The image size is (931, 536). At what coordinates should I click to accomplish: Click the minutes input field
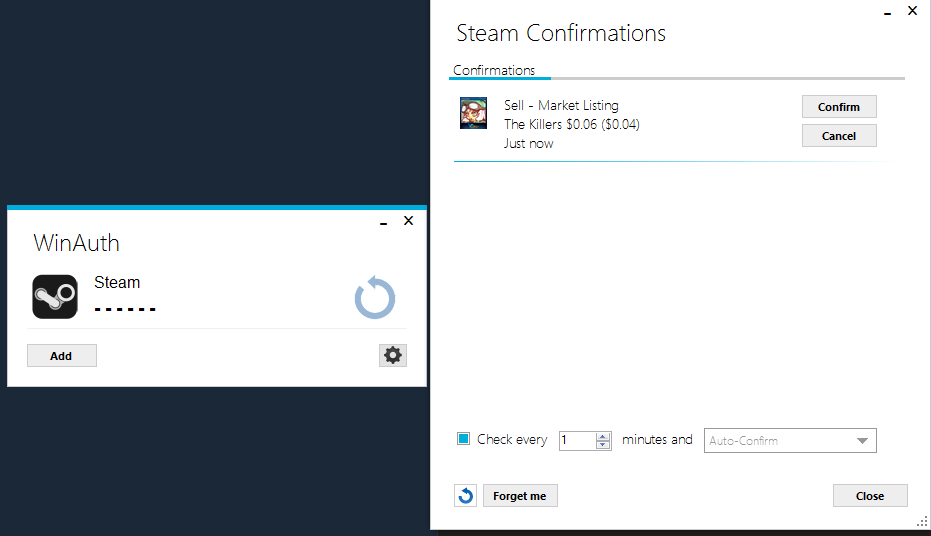[577, 440]
